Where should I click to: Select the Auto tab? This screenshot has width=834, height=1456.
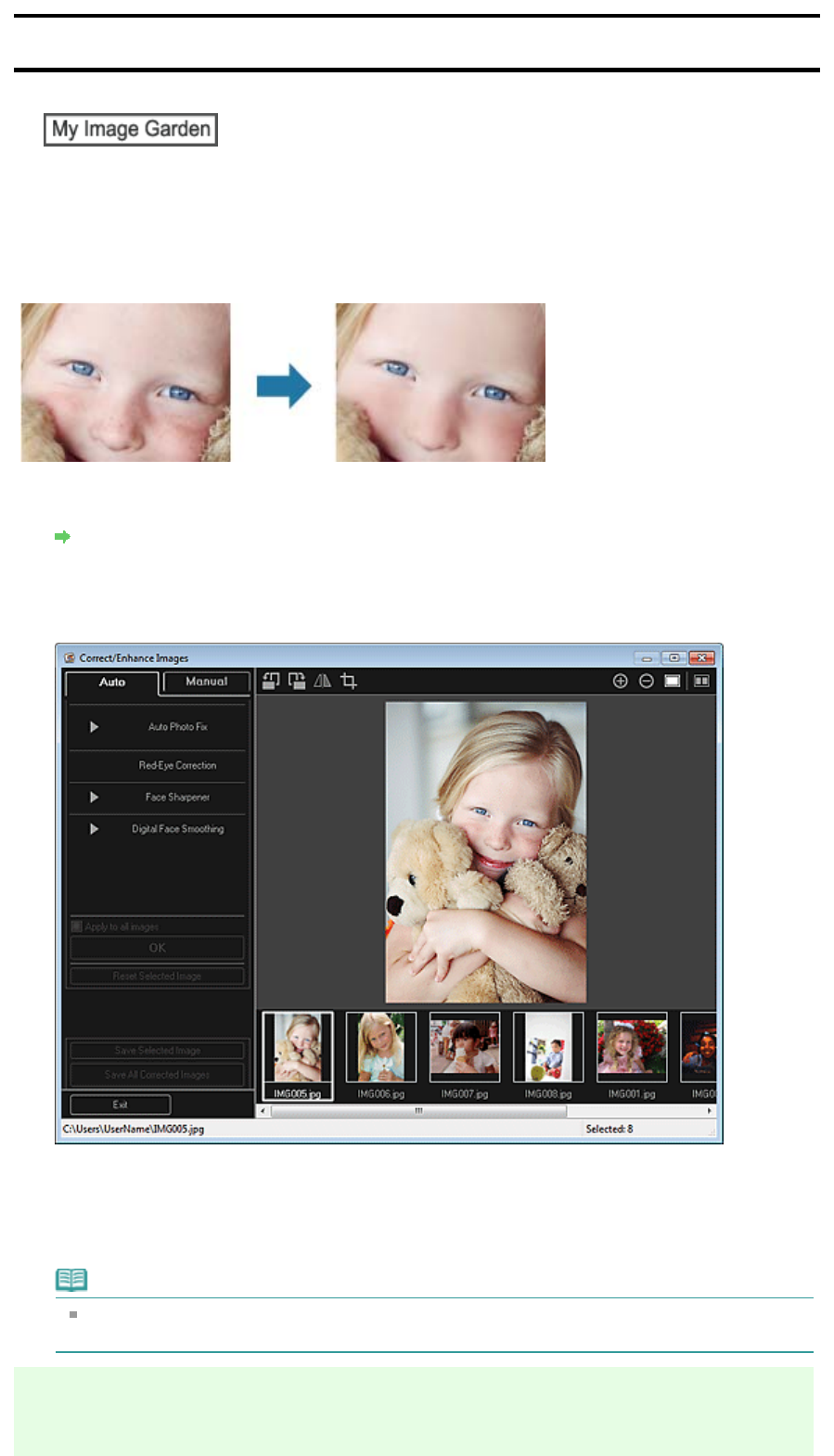click(112, 683)
